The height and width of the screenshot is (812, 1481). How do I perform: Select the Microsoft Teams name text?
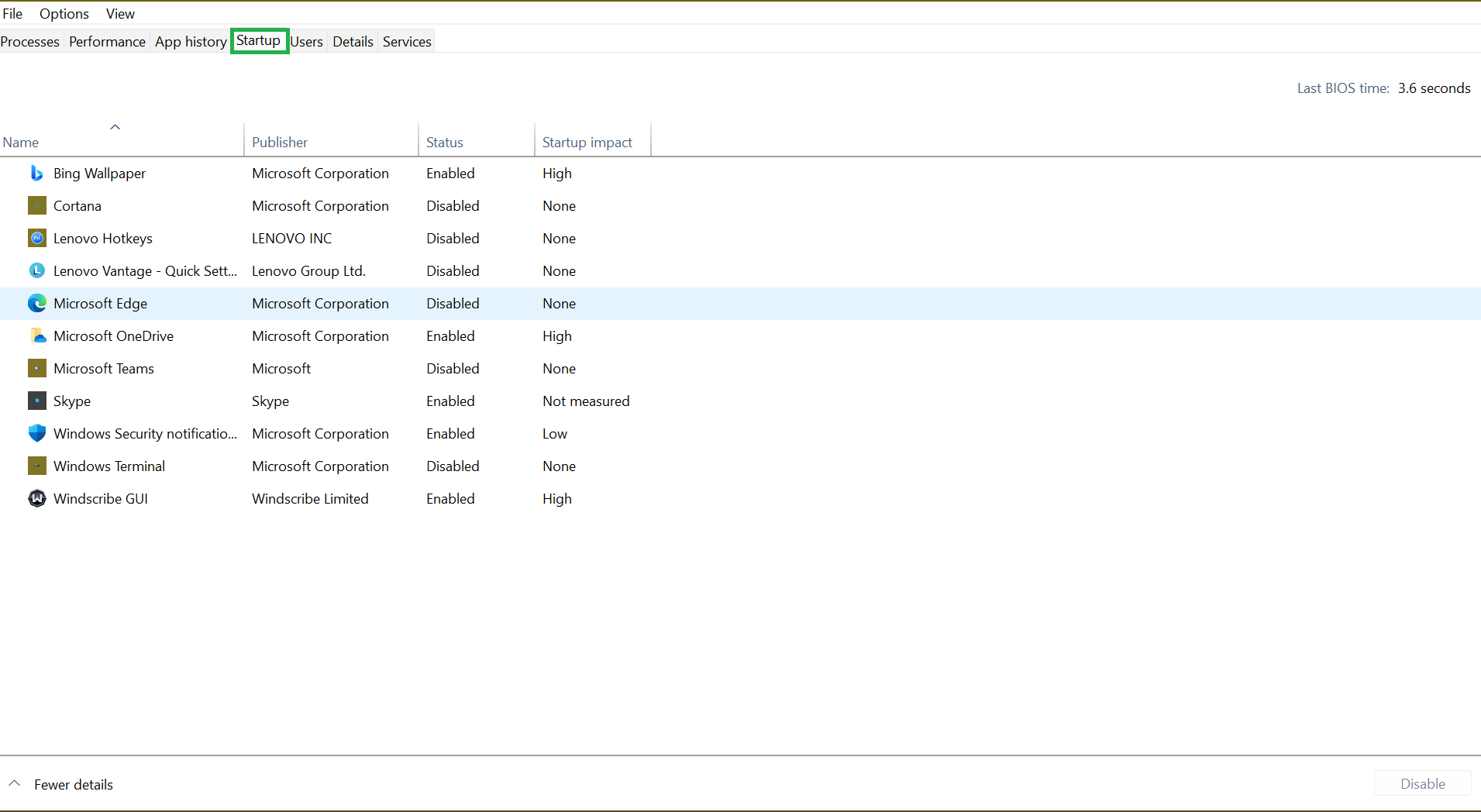[104, 368]
